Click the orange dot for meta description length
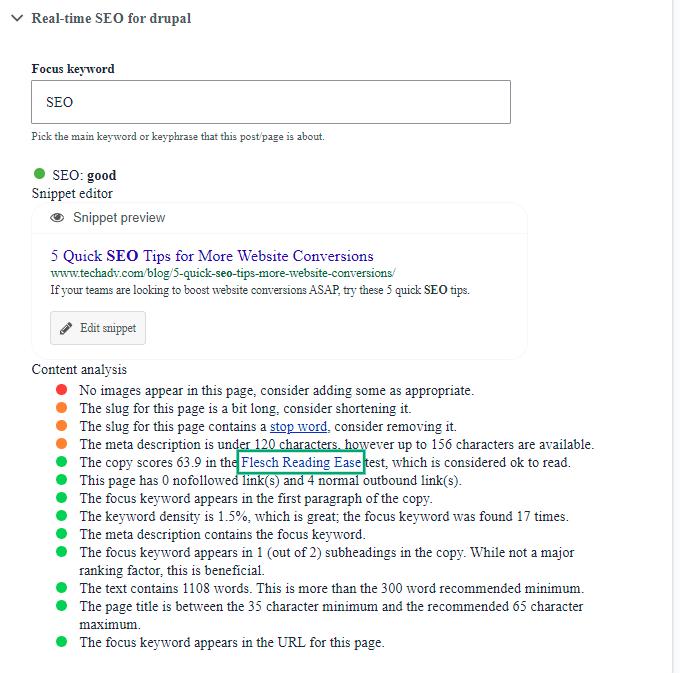This screenshot has height=673, width=680. tap(62, 444)
